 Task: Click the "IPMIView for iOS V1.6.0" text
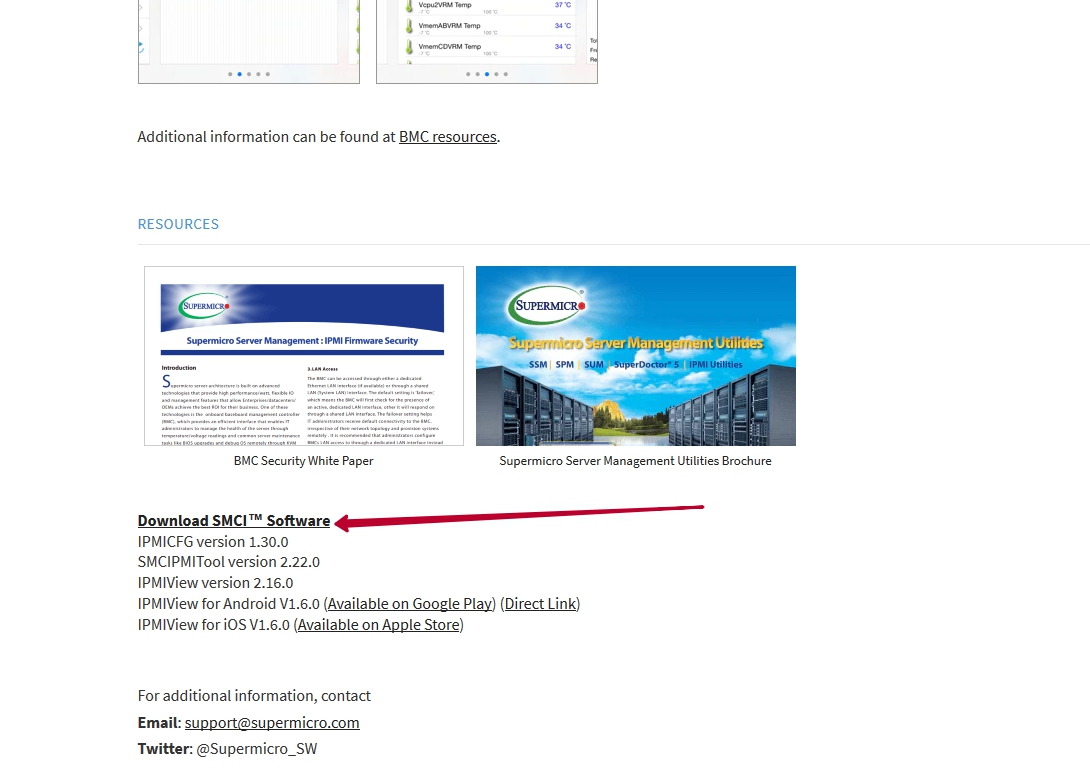coord(213,624)
